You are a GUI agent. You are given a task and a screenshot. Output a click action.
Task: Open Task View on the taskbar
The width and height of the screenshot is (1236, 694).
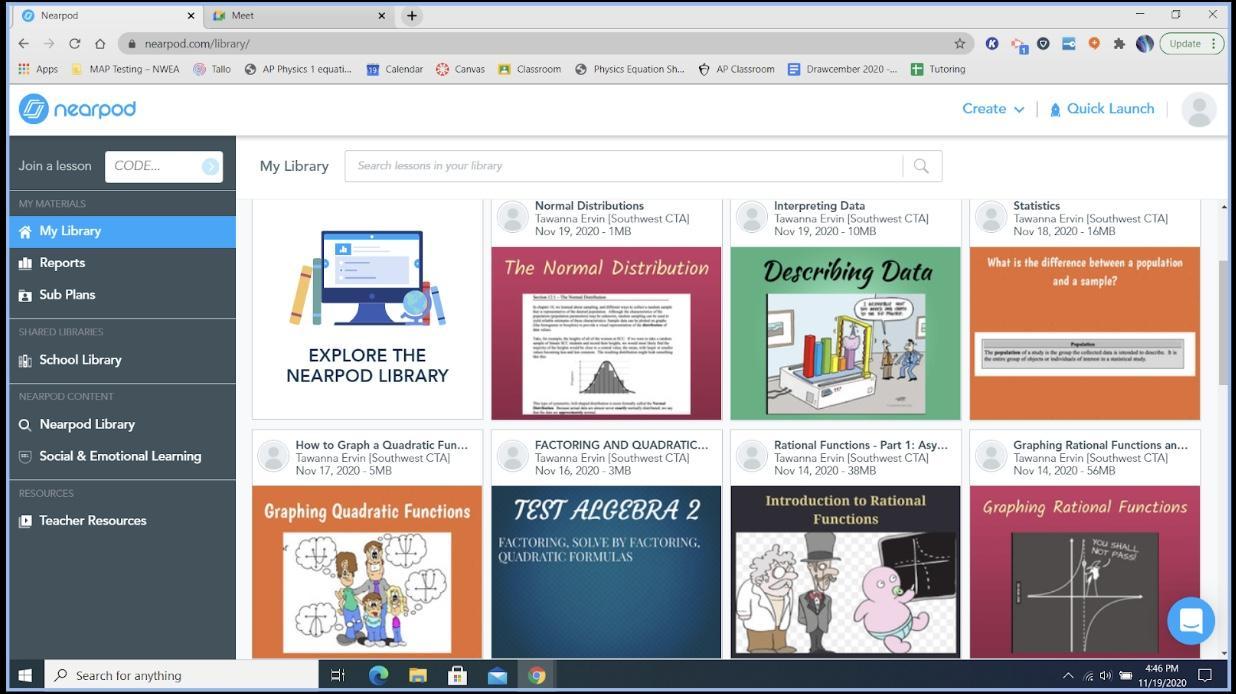337,675
